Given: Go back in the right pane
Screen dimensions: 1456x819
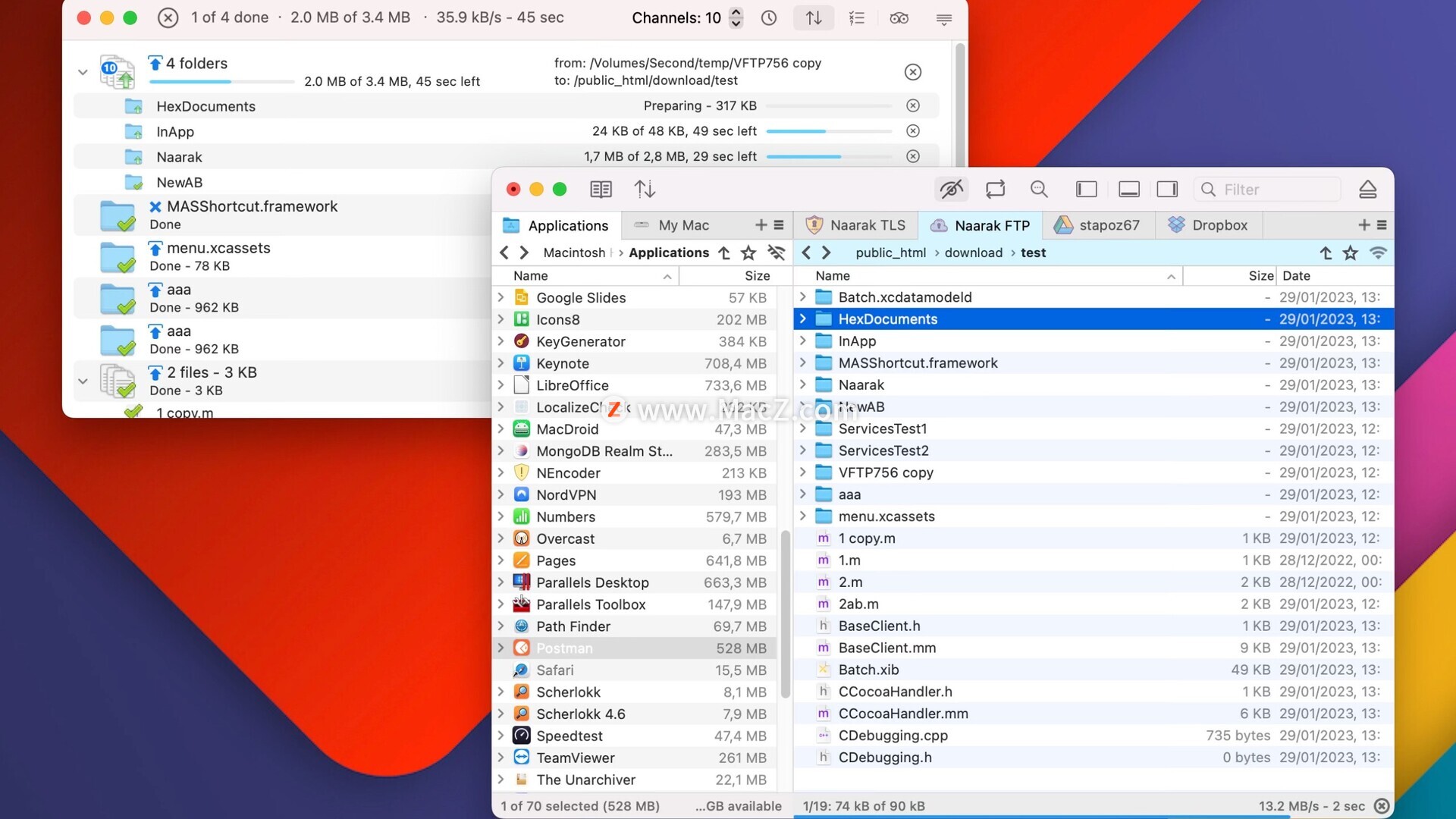Looking at the screenshot, I should click(x=806, y=253).
